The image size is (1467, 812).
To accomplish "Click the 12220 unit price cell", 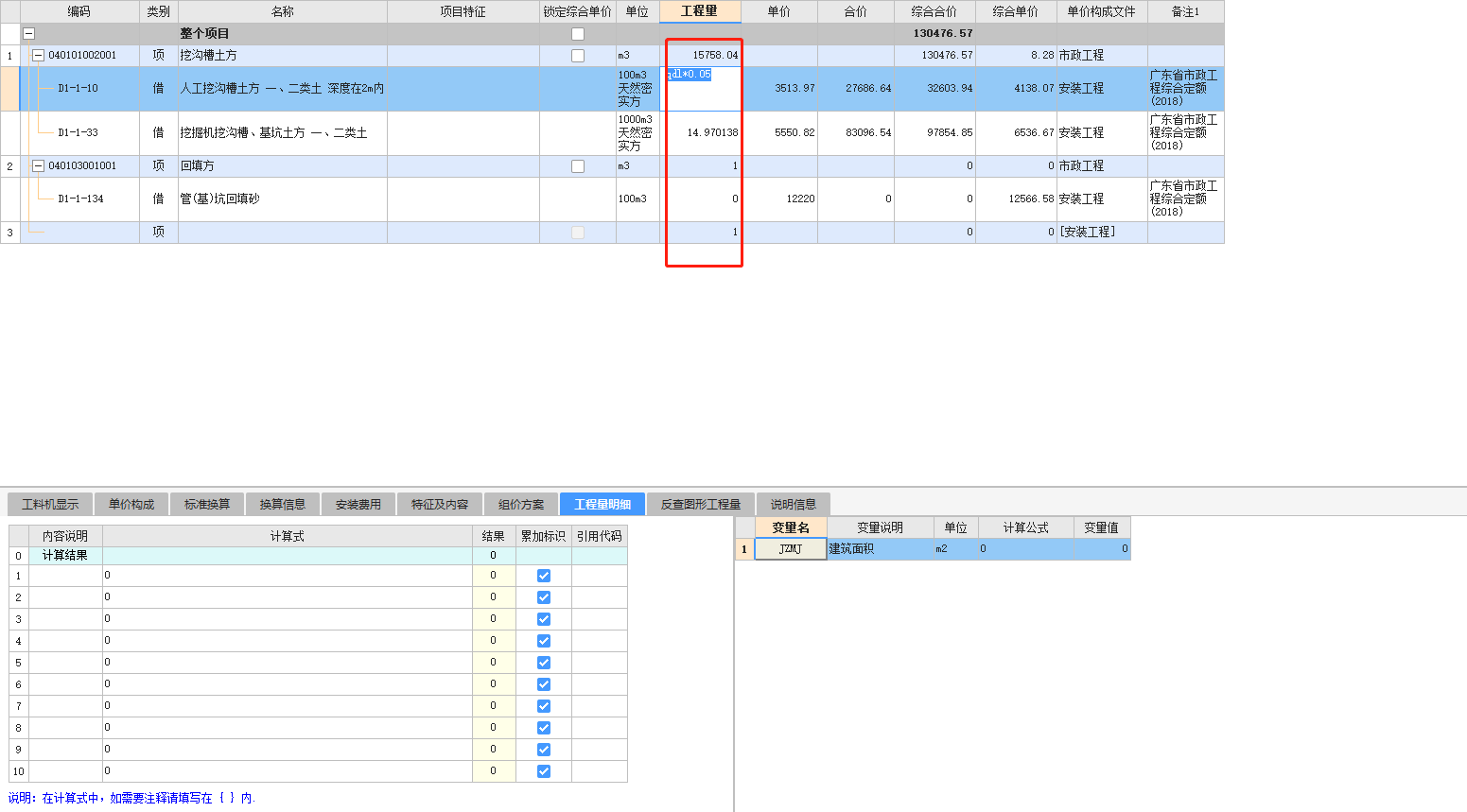I will pyautogui.click(x=779, y=199).
